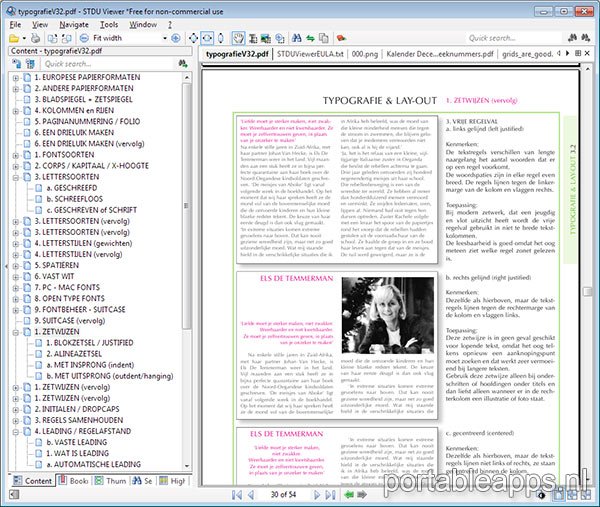Viewport: 600px width, 507px height.
Task: Zoom out with the minus circle icon
Action: (x=84, y=38)
